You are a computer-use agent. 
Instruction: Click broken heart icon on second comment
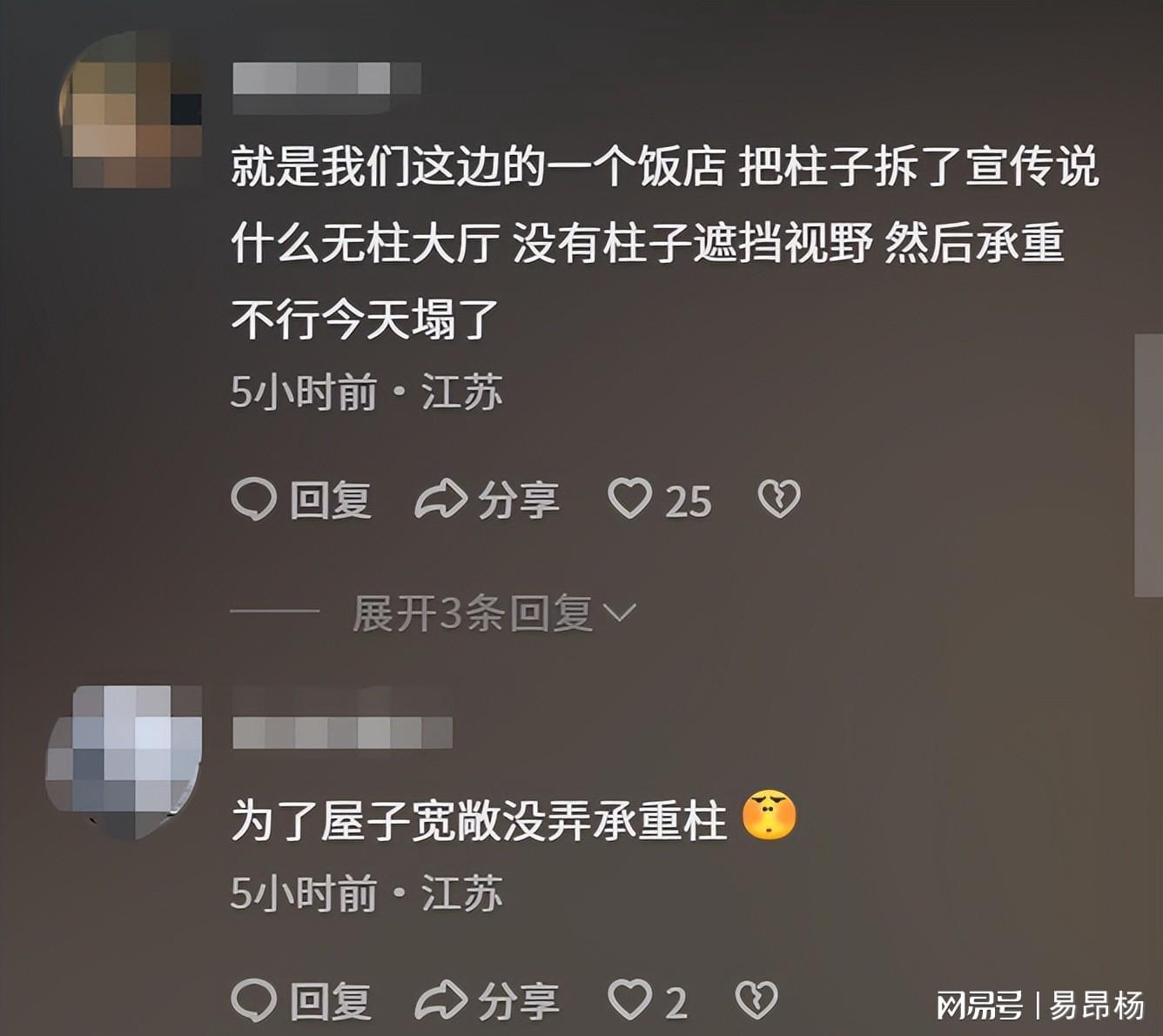756,999
